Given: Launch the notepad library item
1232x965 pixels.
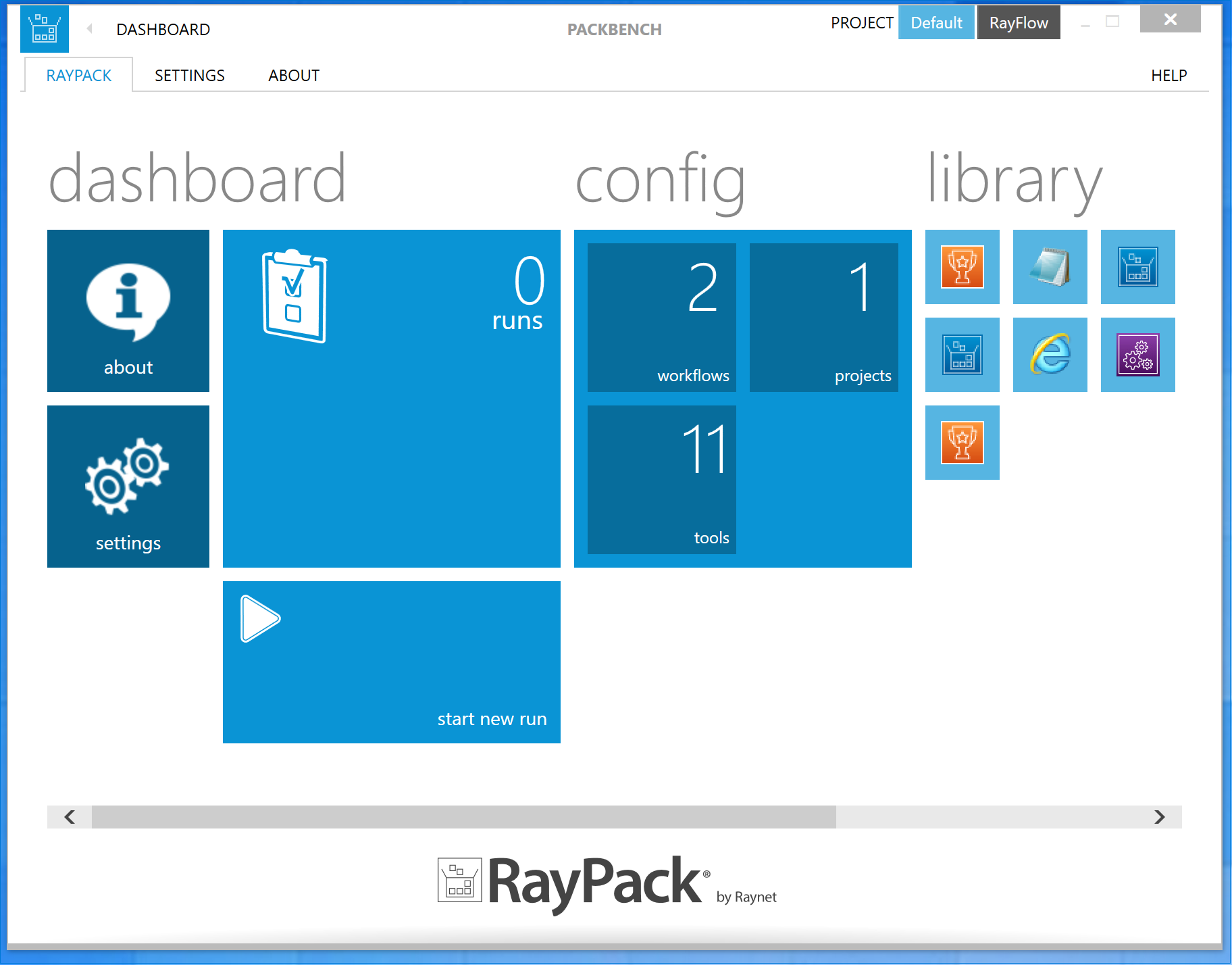Looking at the screenshot, I should (1050, 267).
